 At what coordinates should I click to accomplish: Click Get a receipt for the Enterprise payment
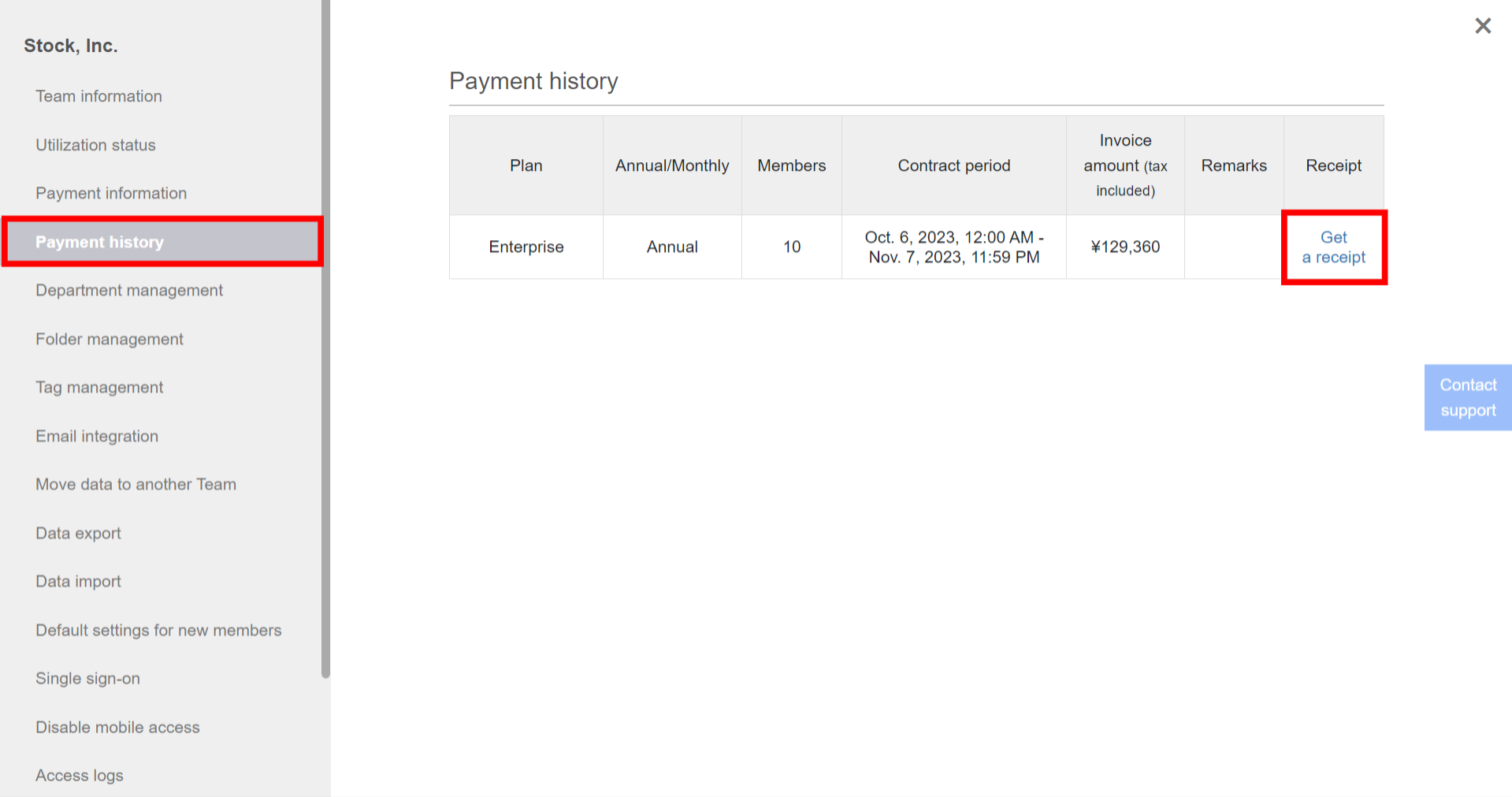pyautogui.click(x=1334, y=247)
